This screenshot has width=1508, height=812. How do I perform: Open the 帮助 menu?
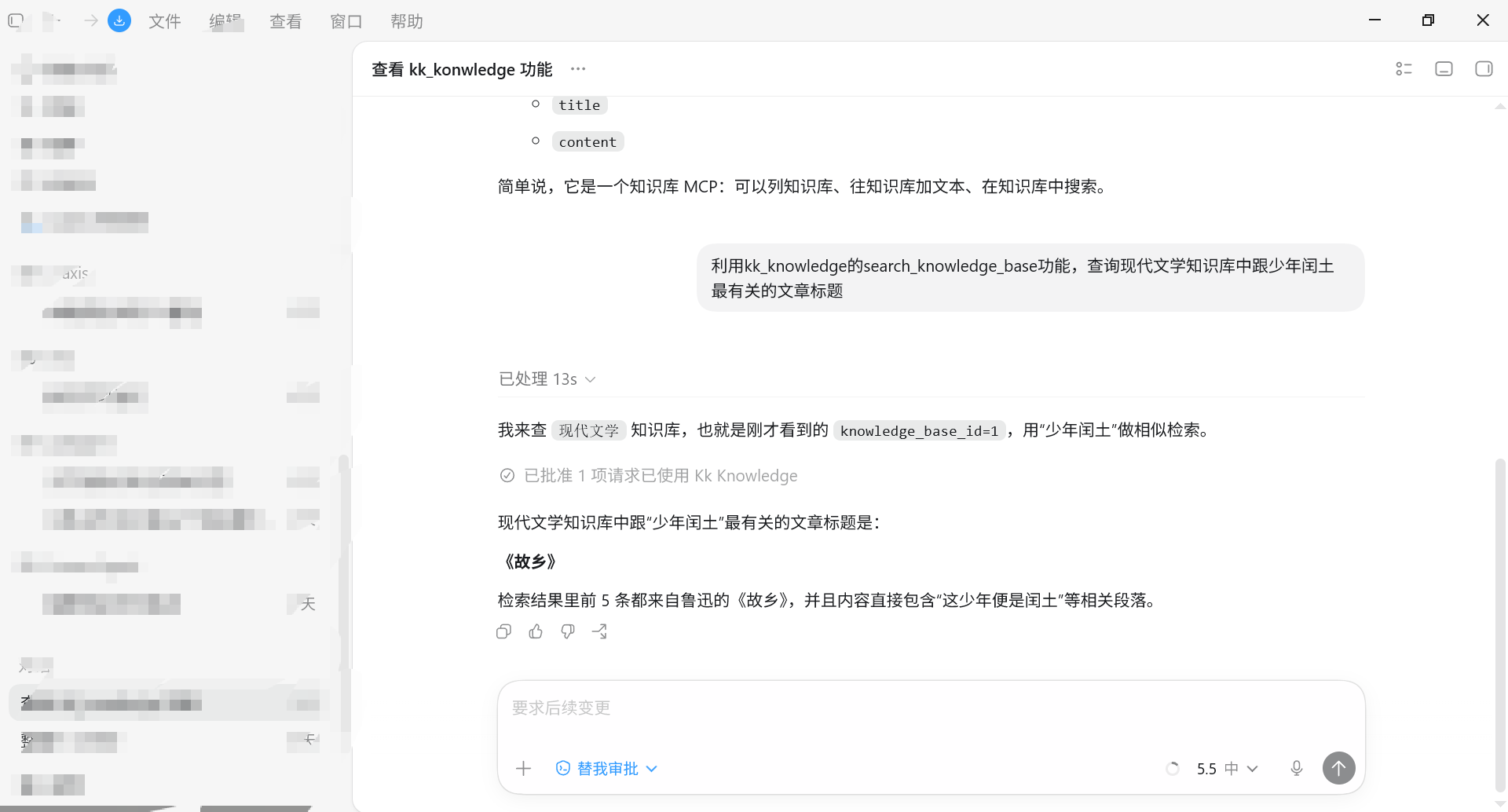coord(407,21)
